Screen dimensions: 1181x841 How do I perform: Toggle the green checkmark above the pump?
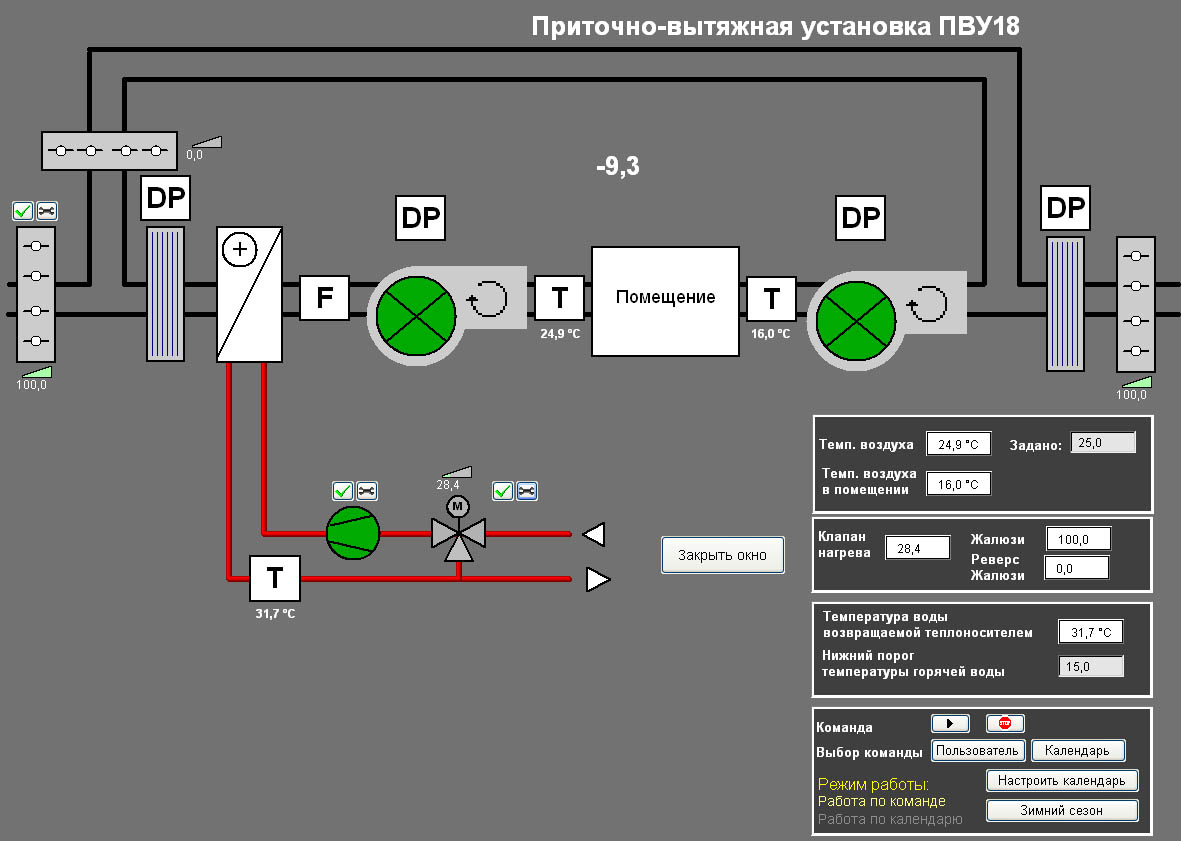click(x=343, y=491)
